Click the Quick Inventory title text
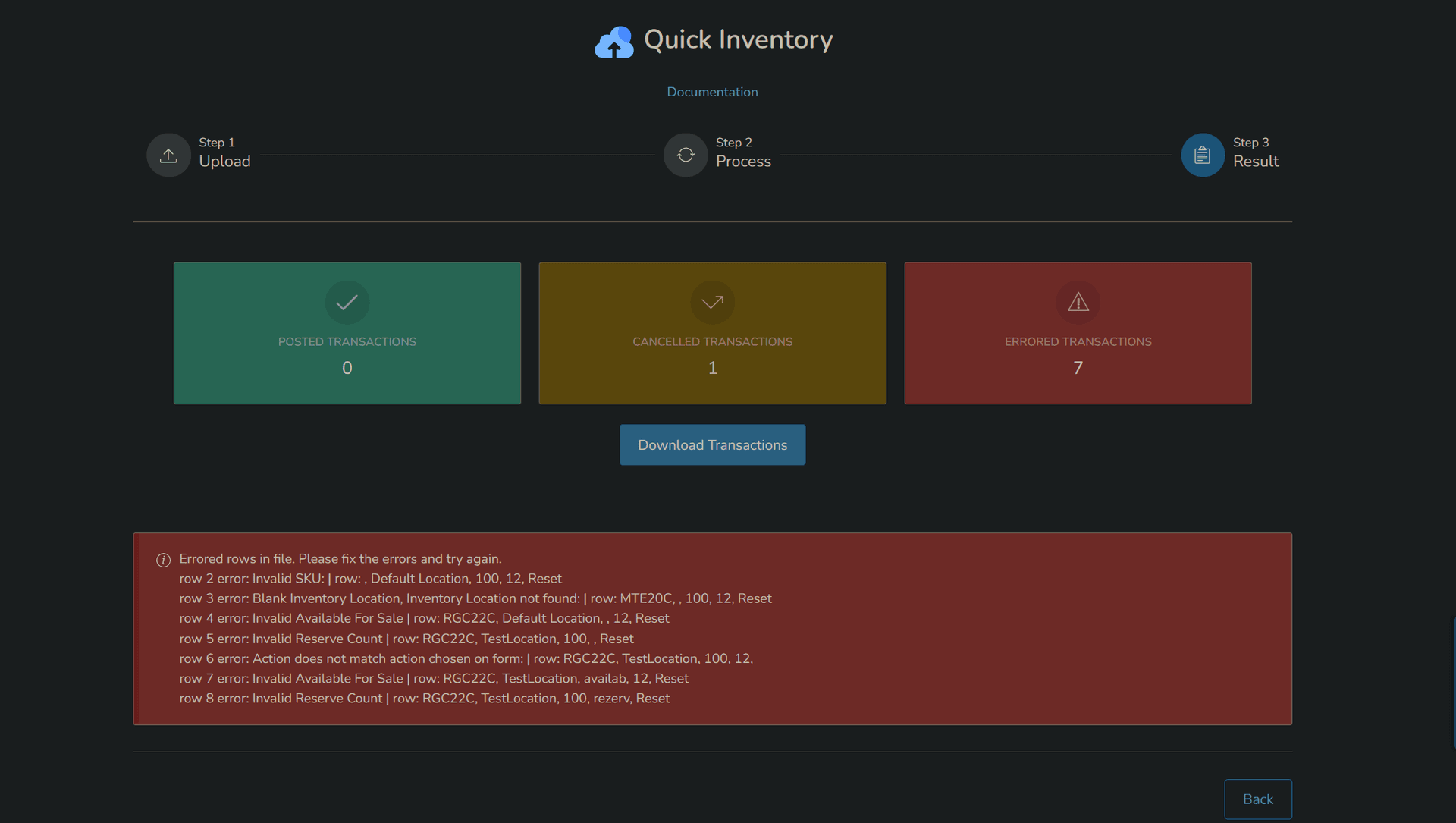1456x823 pixels. [x=737, y=39]
